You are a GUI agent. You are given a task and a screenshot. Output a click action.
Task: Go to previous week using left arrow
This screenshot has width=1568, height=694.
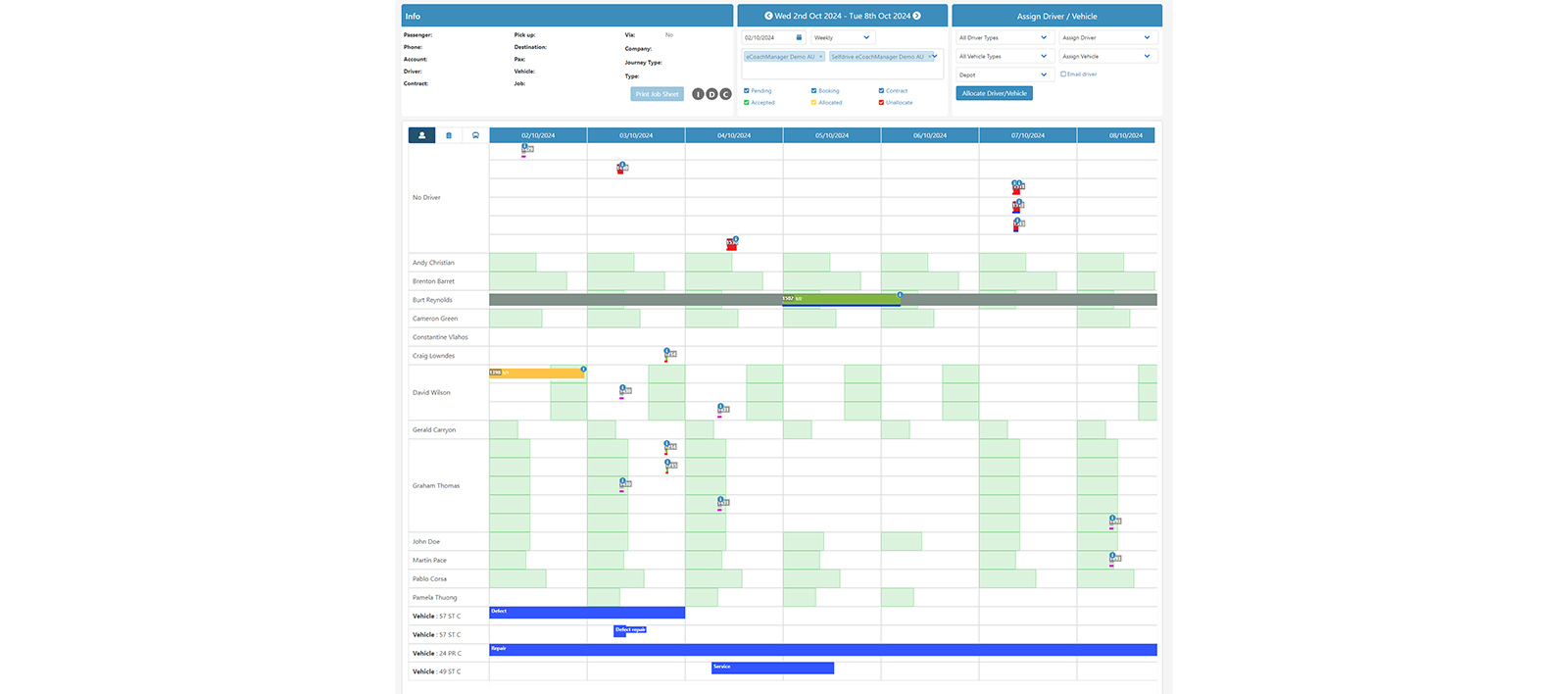pos(768,16)
